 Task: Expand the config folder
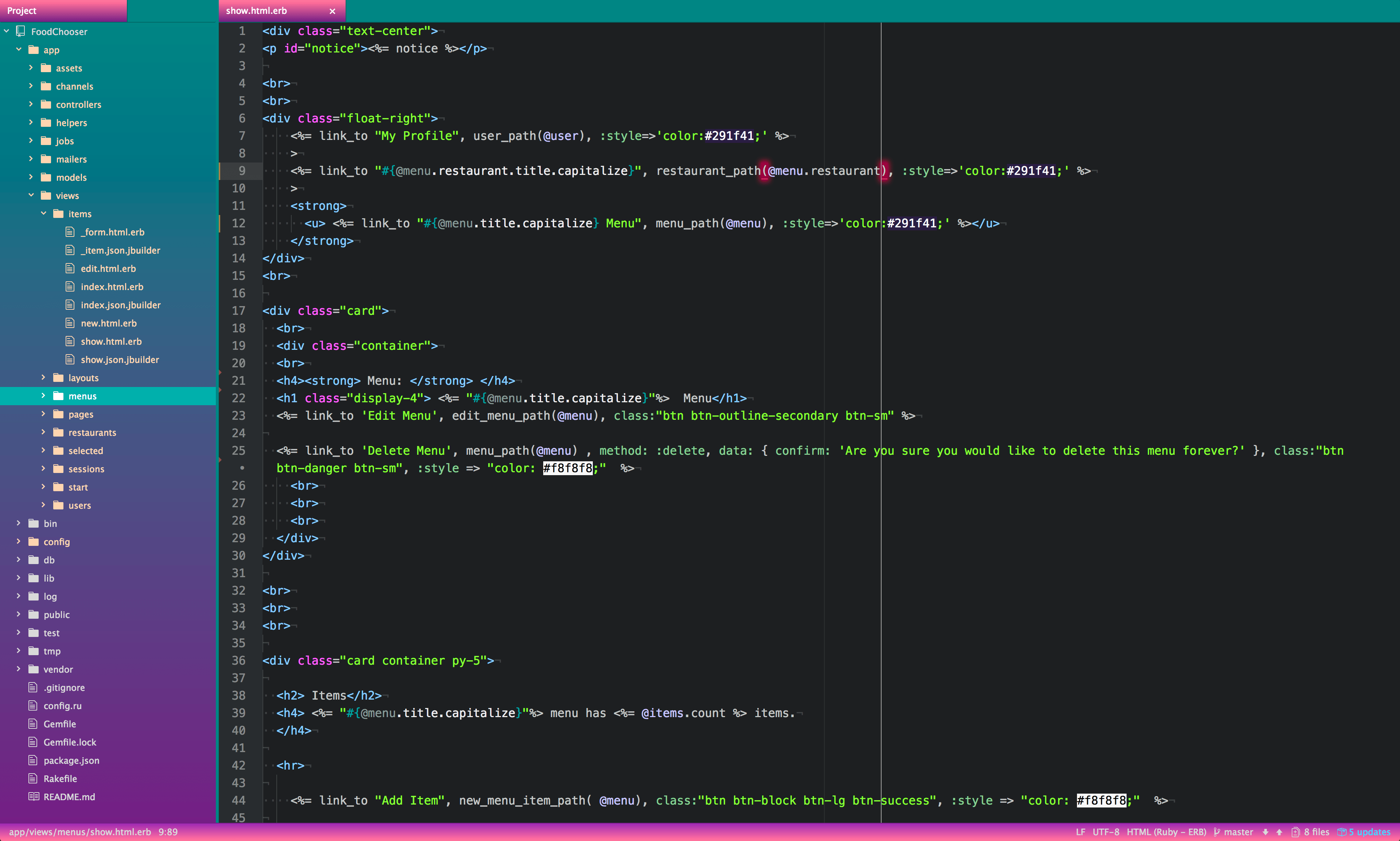pyautogui.click(x=19, y=541)
